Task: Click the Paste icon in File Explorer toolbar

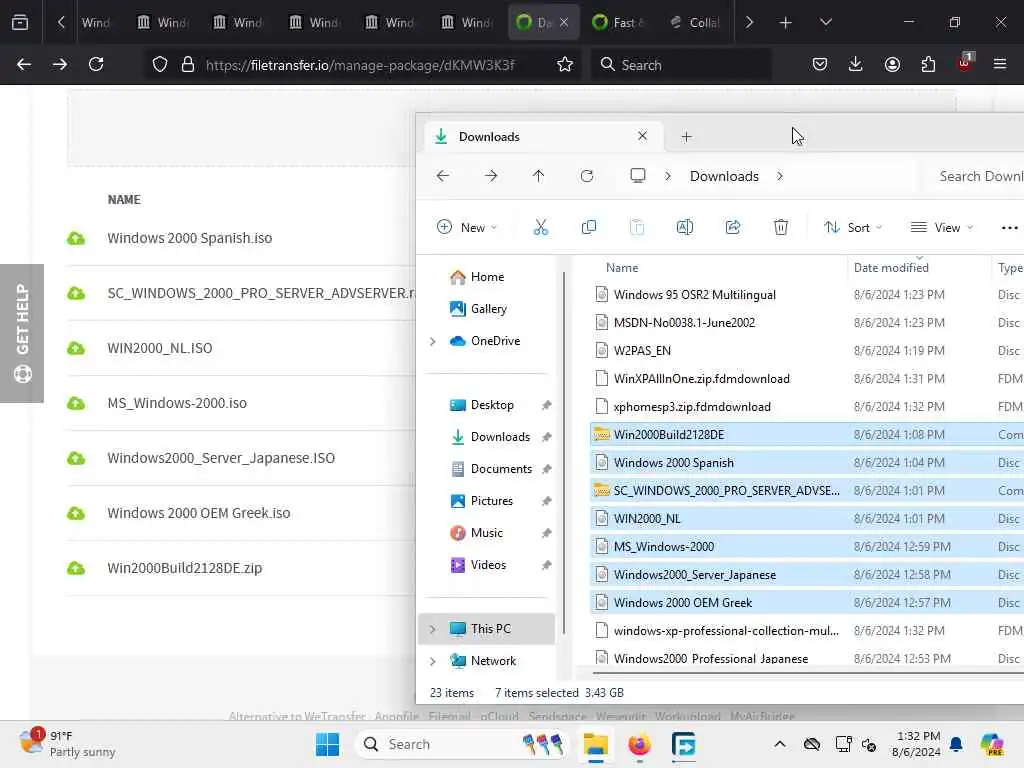Action: (637, 227)
